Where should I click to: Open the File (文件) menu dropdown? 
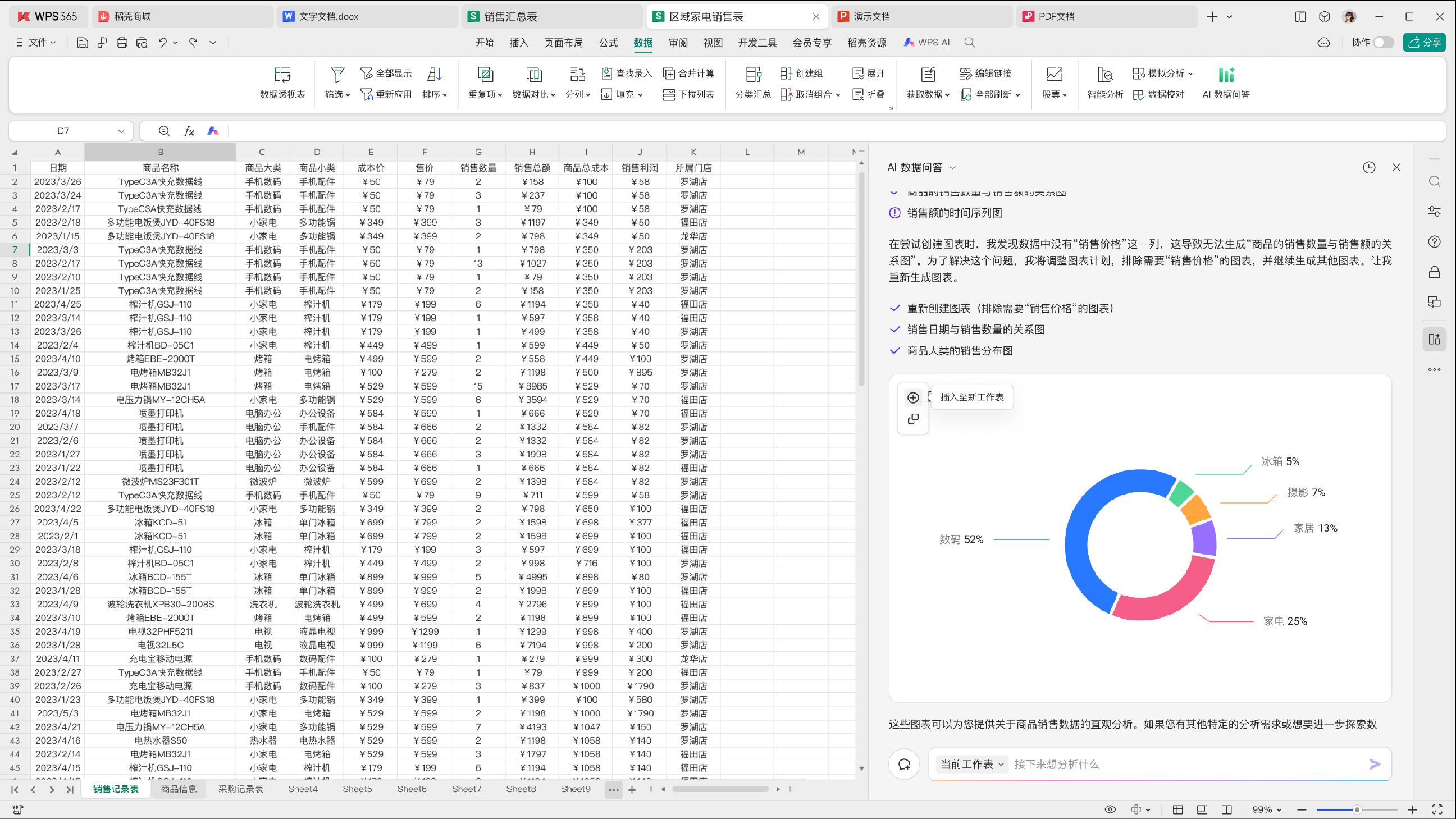(x=36, y=43)
